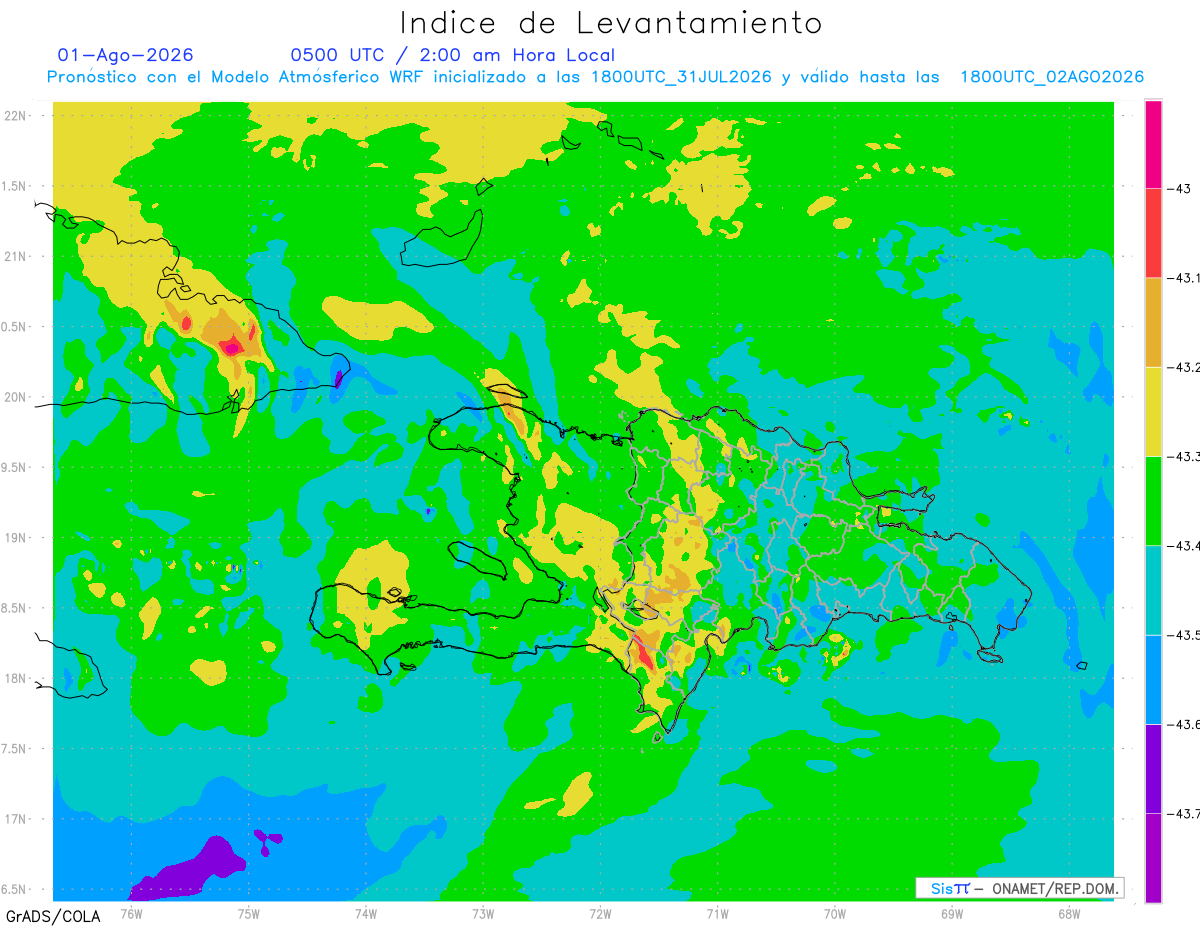Screen dimensions: 1200x927
Task: Click legend value '-43.3'
Action: (1183, 457)
